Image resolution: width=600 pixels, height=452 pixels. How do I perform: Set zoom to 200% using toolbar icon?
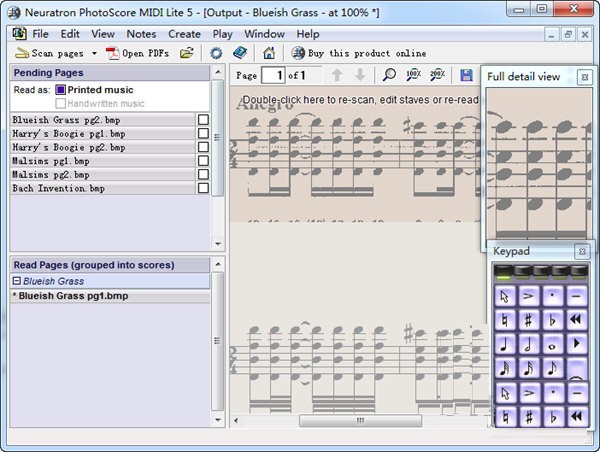(x=437, y=75)
